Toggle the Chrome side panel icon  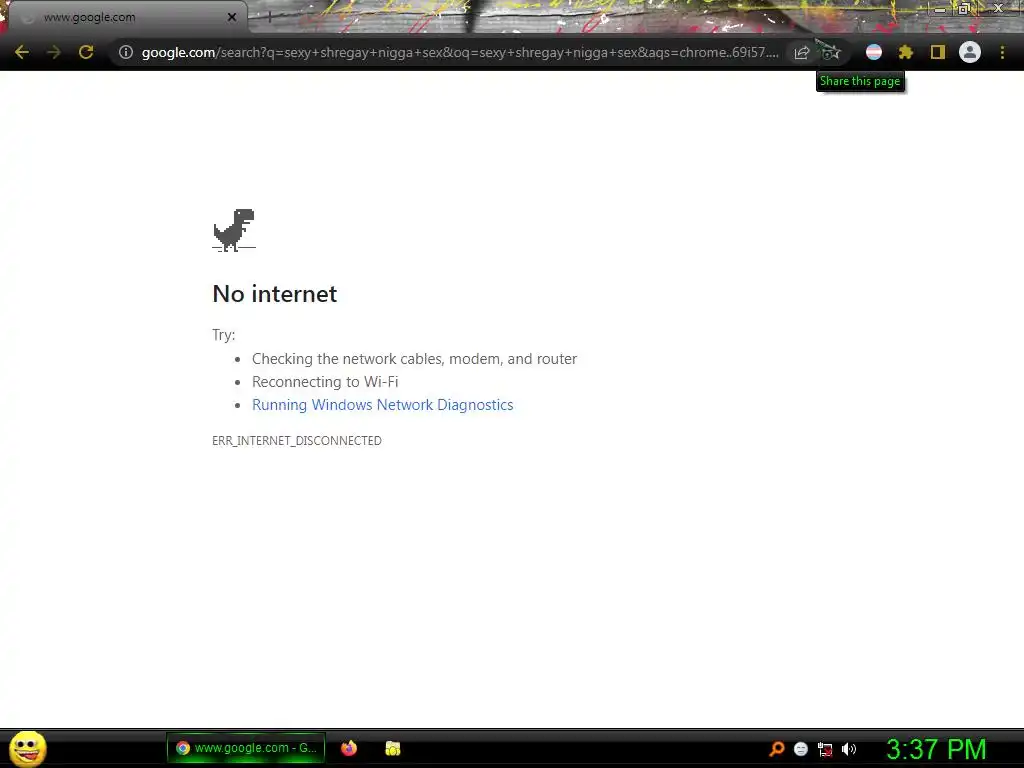click(938, 52)
